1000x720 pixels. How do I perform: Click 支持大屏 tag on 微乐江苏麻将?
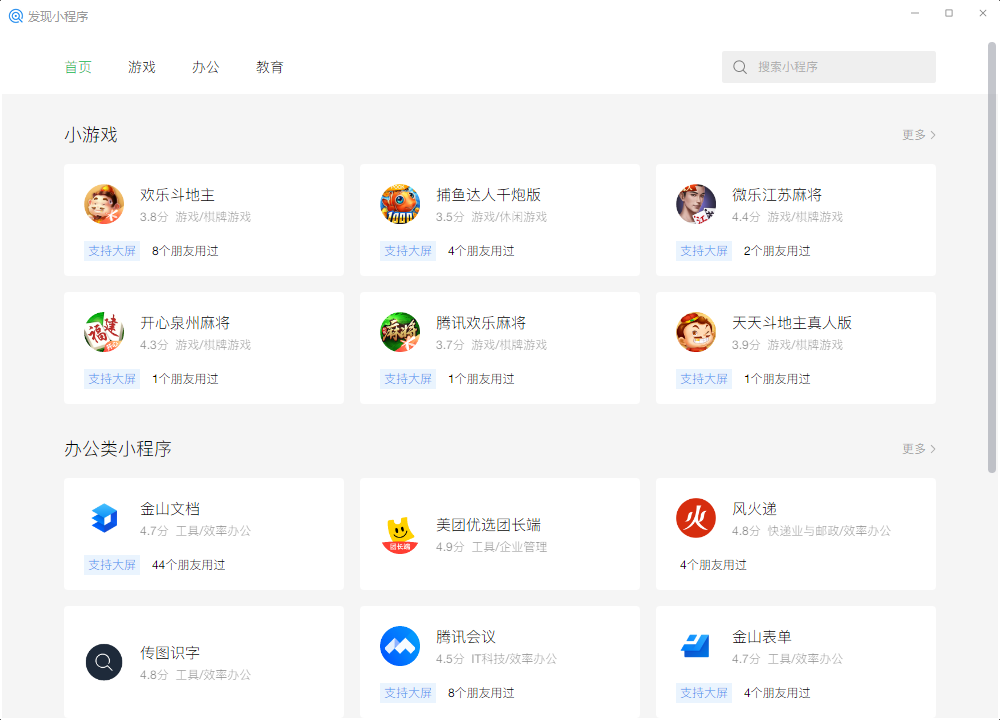tap(703, 251)
